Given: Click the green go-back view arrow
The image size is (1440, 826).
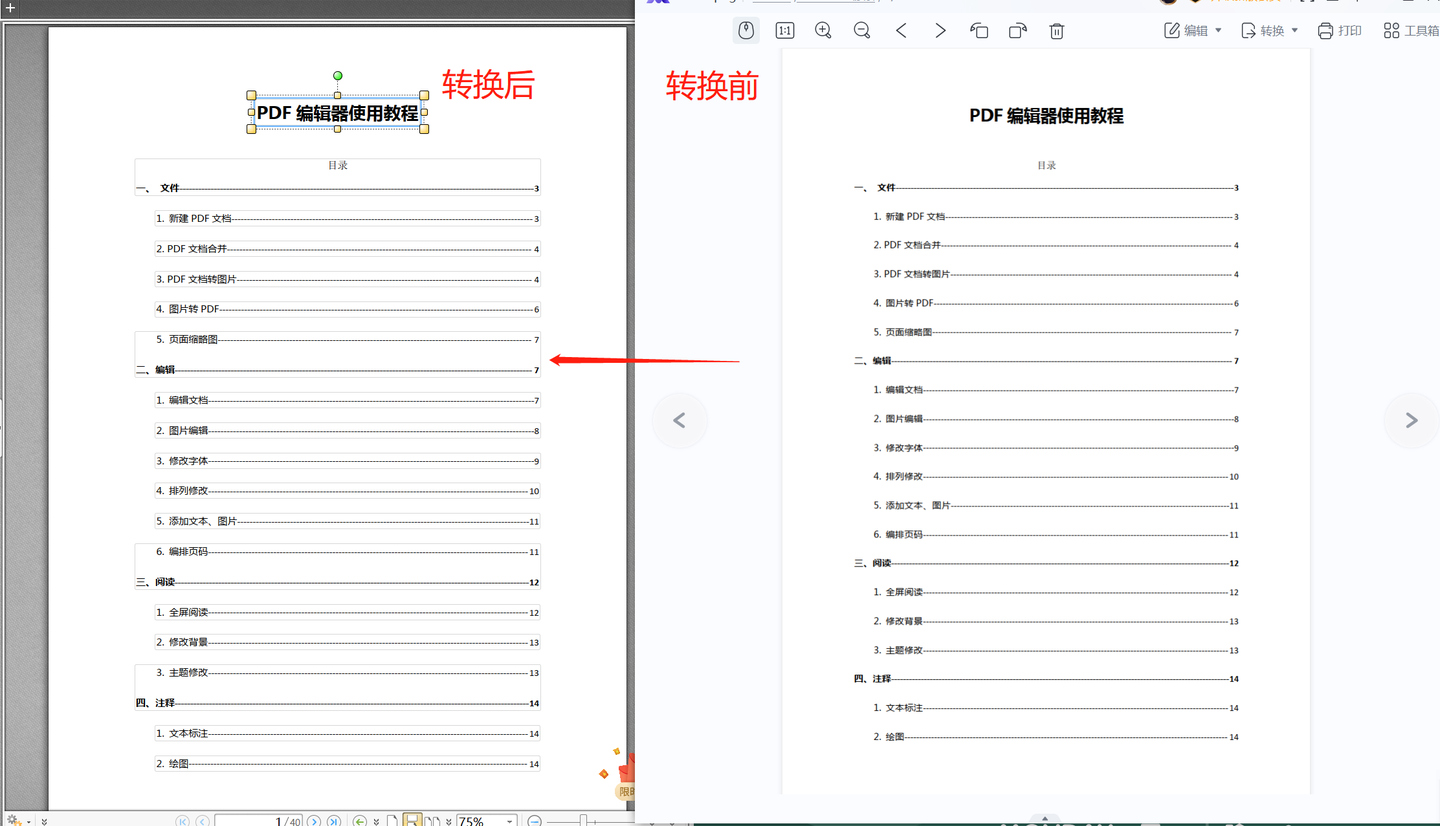Looking at the screenshot, I should 360,822.
